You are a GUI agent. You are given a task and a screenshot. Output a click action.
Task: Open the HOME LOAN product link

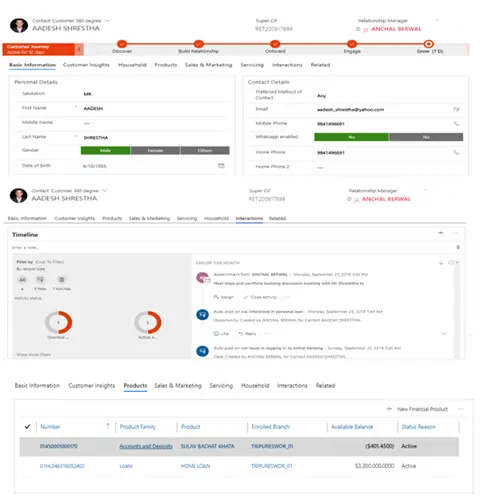pyautogui.click(x=195, y=466)
